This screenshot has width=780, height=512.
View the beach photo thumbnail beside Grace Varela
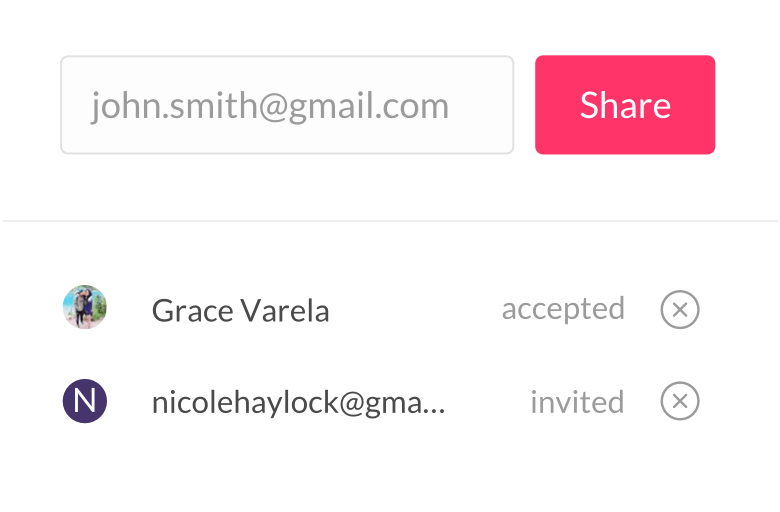pyautogui.click(x=85, y=307)
